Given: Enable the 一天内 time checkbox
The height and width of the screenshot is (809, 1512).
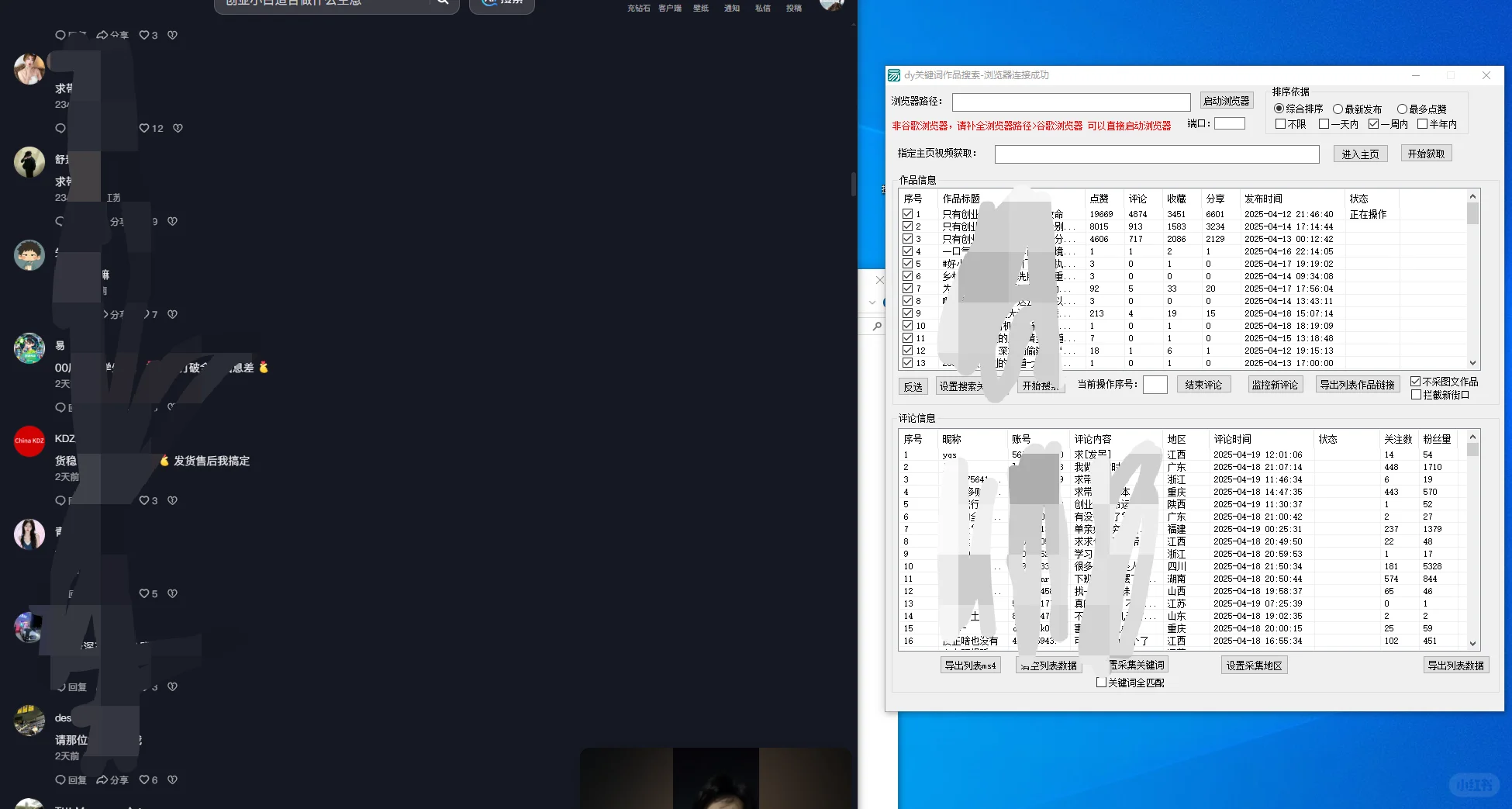Looking at the screenshot, I should point(1324,124).
